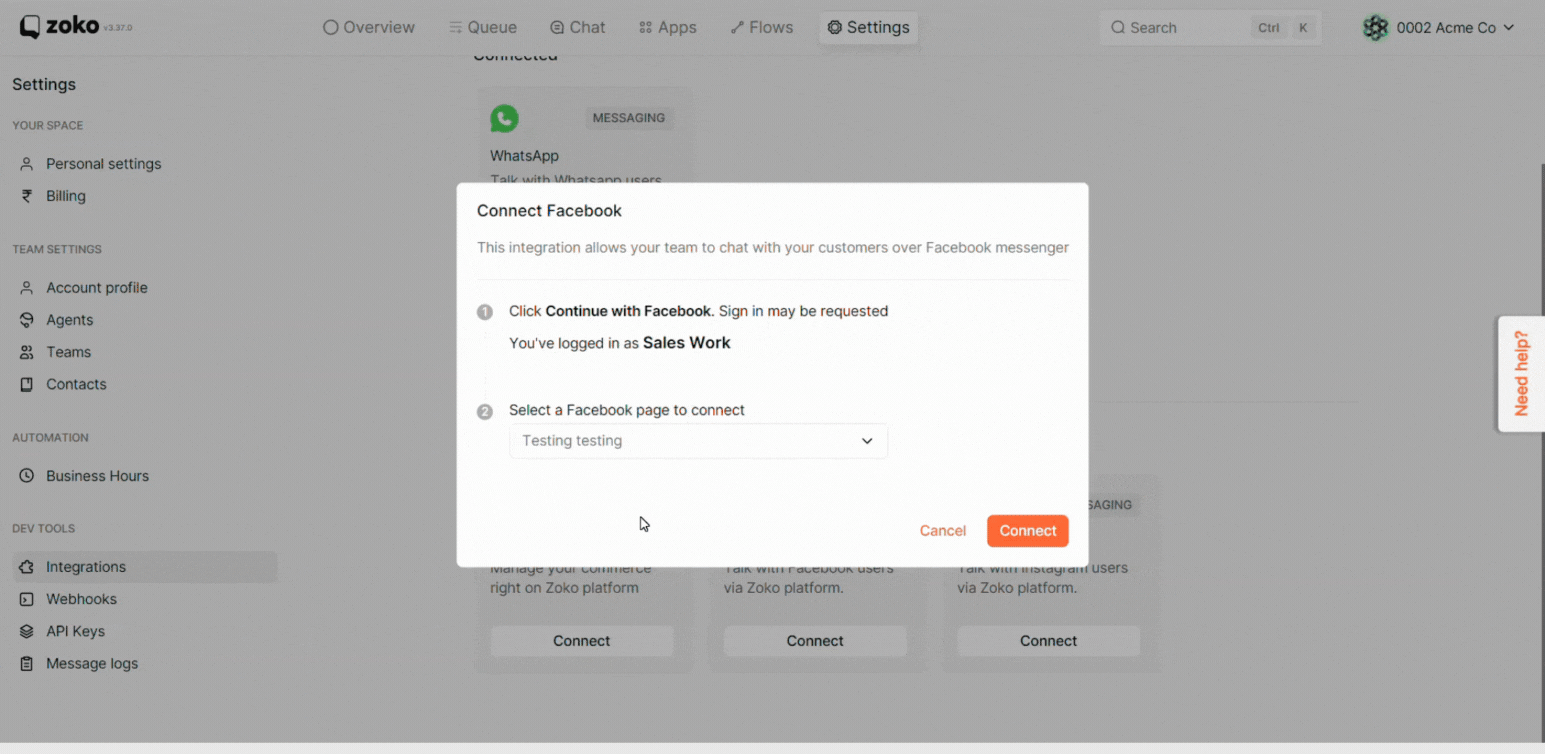1545x754 pixels.
Task: Click the Sales Work account name
Action: point(686,343)
